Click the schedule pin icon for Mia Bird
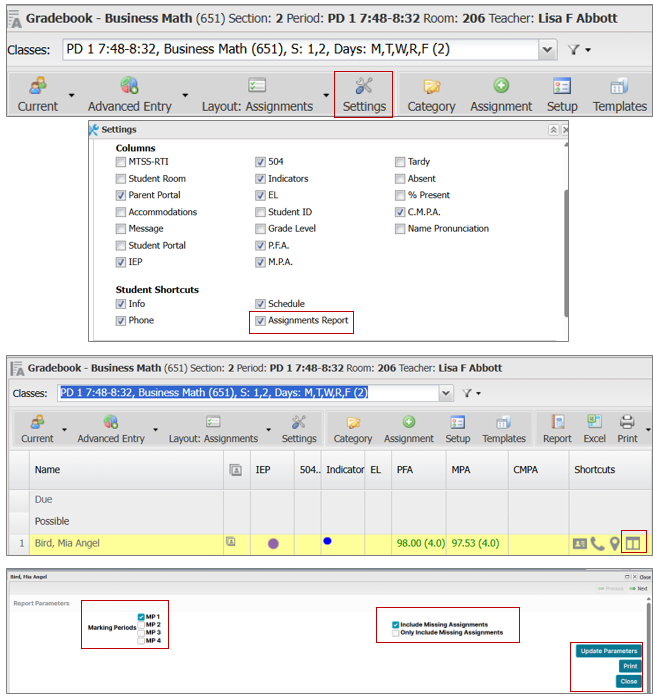Viewport: 653px width, 698px height. [614, 543]
